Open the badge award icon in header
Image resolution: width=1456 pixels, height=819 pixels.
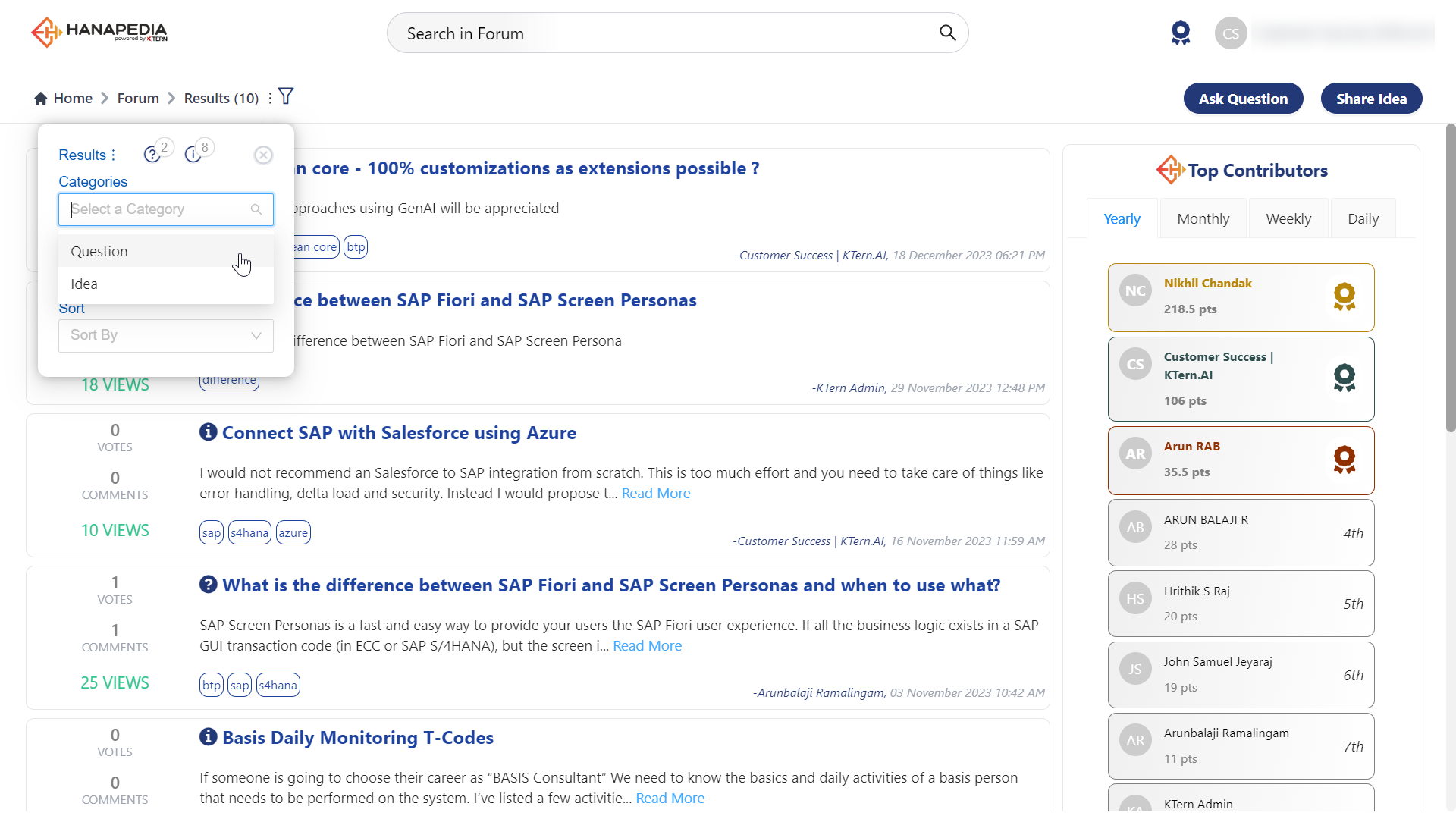(1181, 33)
